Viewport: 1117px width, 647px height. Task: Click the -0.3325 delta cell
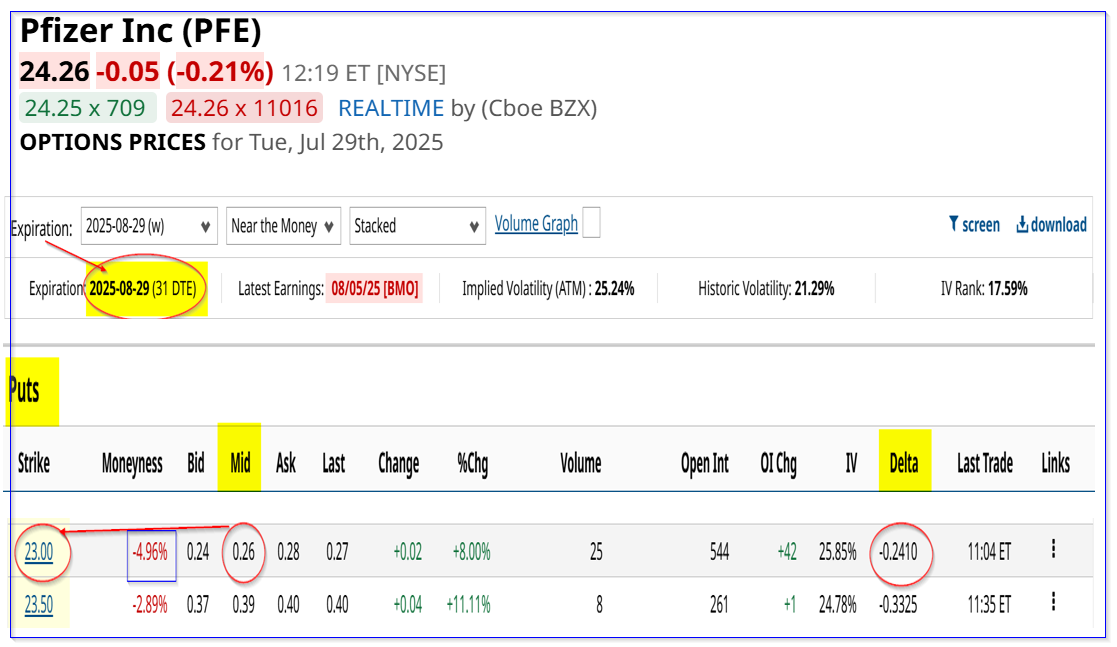coord(898,605)
